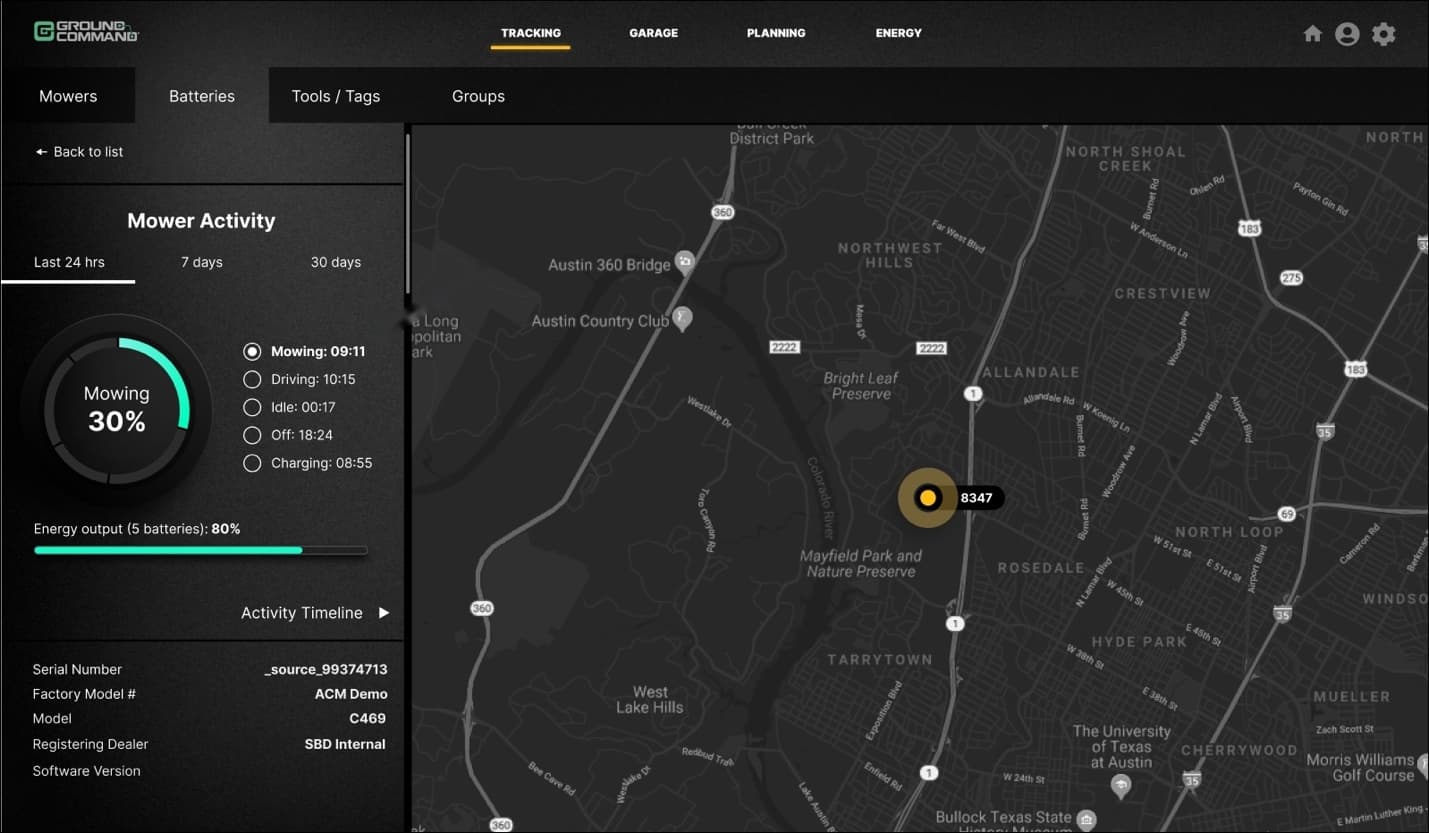This screenshot has height=833, width=1429.
Task: Click the Crestview map label
Action: click(x=1162, y=293)
